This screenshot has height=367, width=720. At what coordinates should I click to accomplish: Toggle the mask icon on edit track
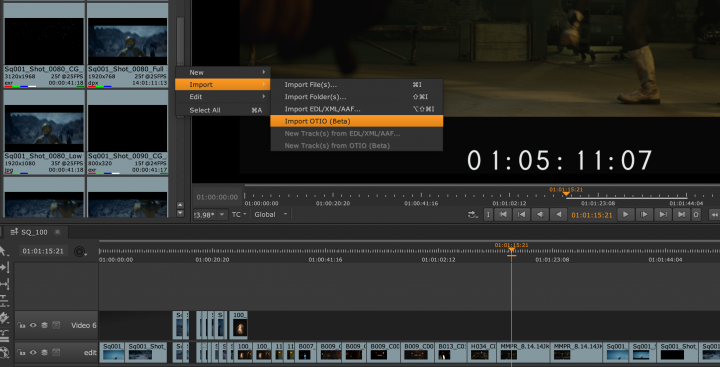(x=56, y=352)
